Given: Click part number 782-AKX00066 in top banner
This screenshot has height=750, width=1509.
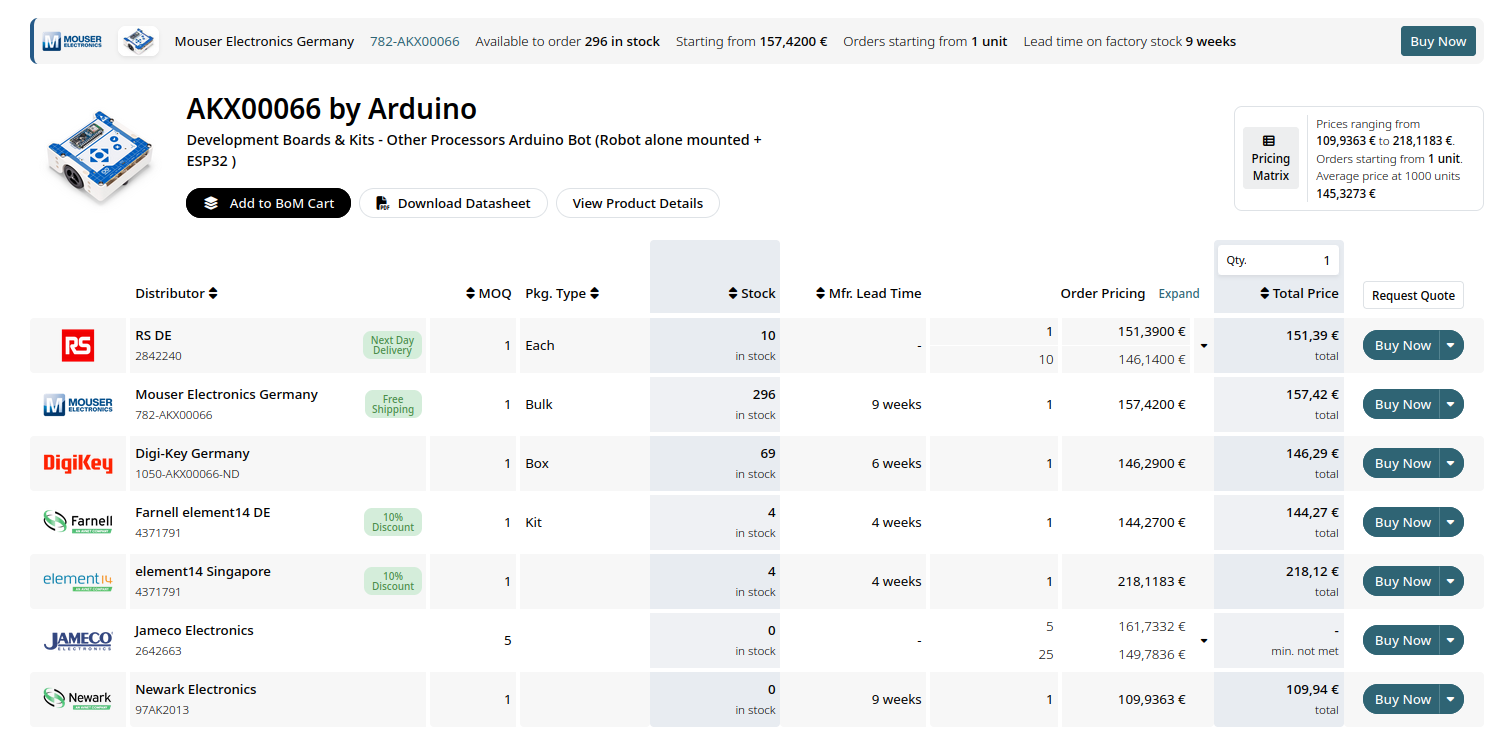Looking at the screenshot, I should click(x=415, y=41).
